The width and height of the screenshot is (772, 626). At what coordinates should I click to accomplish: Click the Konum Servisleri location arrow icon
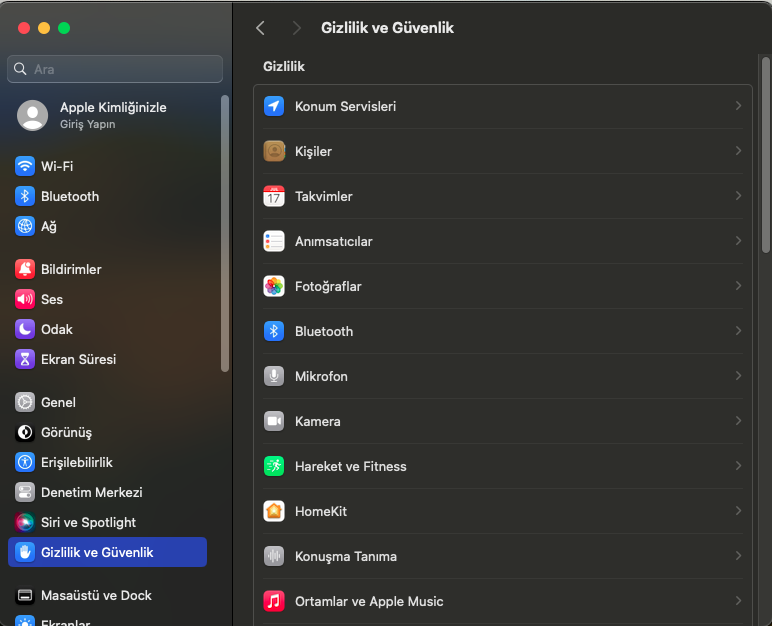click(x=274, y=106)
